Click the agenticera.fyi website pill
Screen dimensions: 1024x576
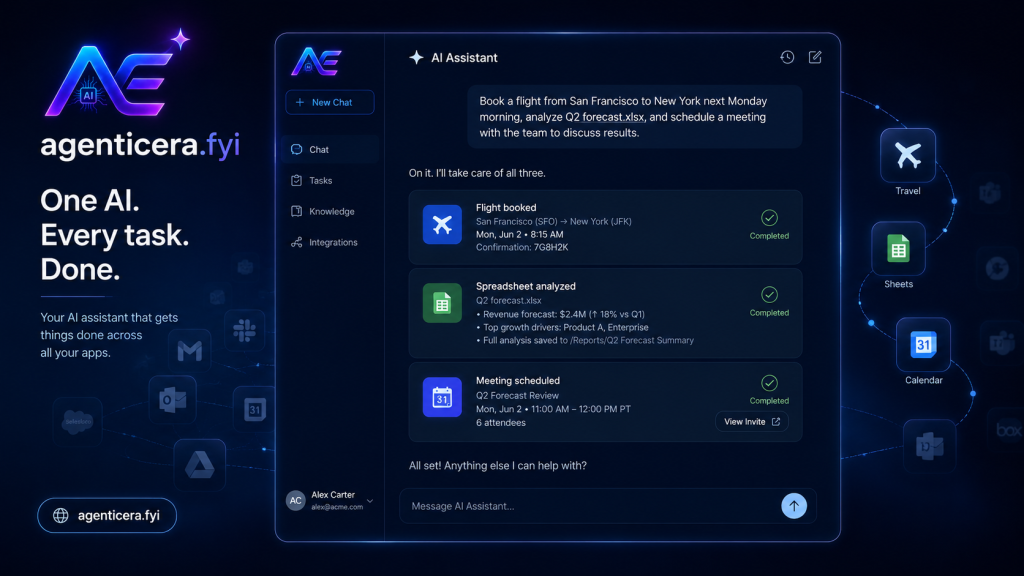pyautogui.click(x=107, y=515)
